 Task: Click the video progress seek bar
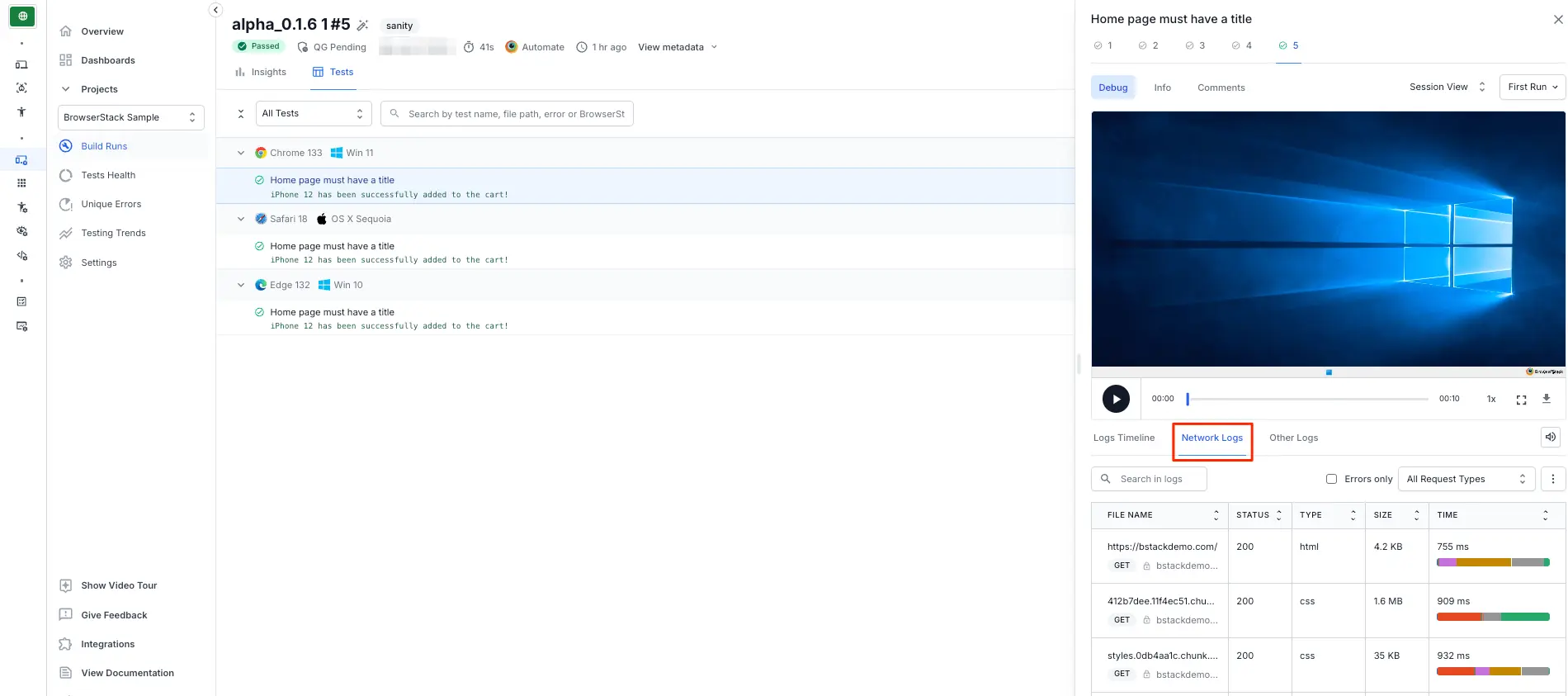coord(1307,399)
